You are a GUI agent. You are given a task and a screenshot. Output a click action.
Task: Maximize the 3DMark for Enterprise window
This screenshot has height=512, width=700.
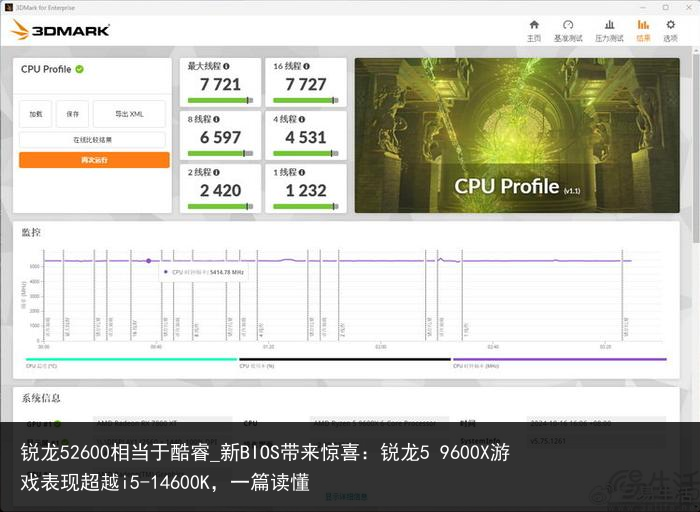666,8
